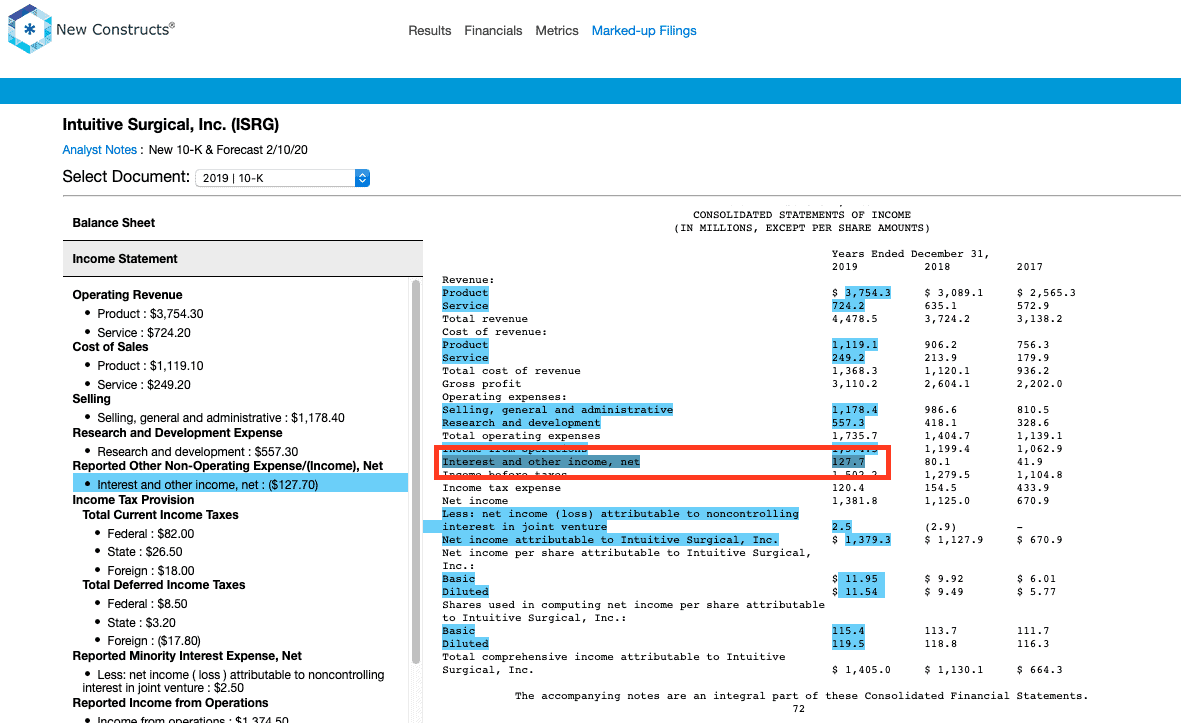This screenshot has width=1181, height=723.
Task: Click the 'Total Current Income Taxes' heading
Action: [x=160, y=515]
